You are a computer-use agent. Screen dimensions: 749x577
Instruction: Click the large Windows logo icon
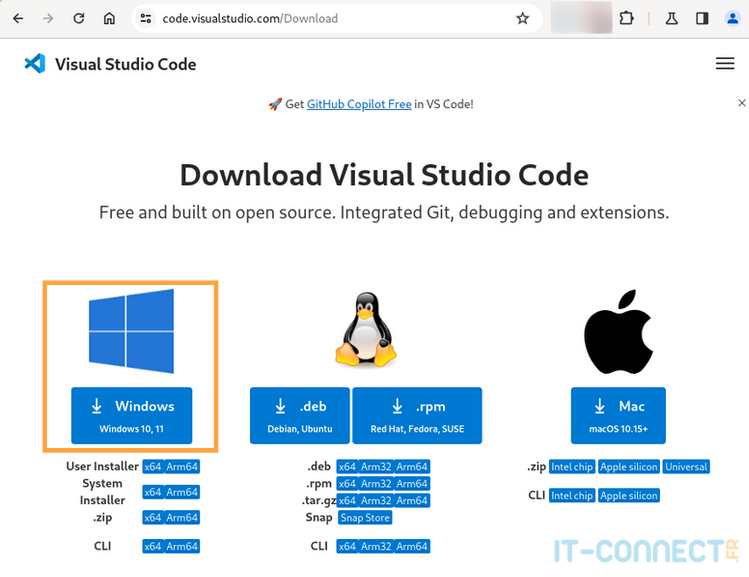131,329
